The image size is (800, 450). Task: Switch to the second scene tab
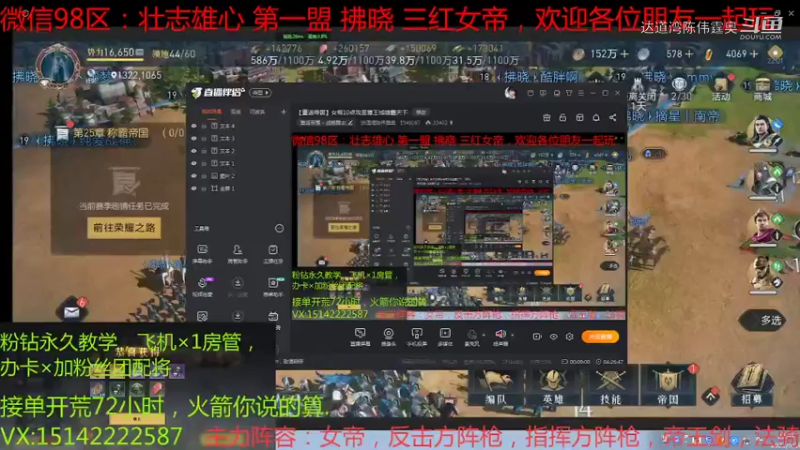(x=236, y=112)
